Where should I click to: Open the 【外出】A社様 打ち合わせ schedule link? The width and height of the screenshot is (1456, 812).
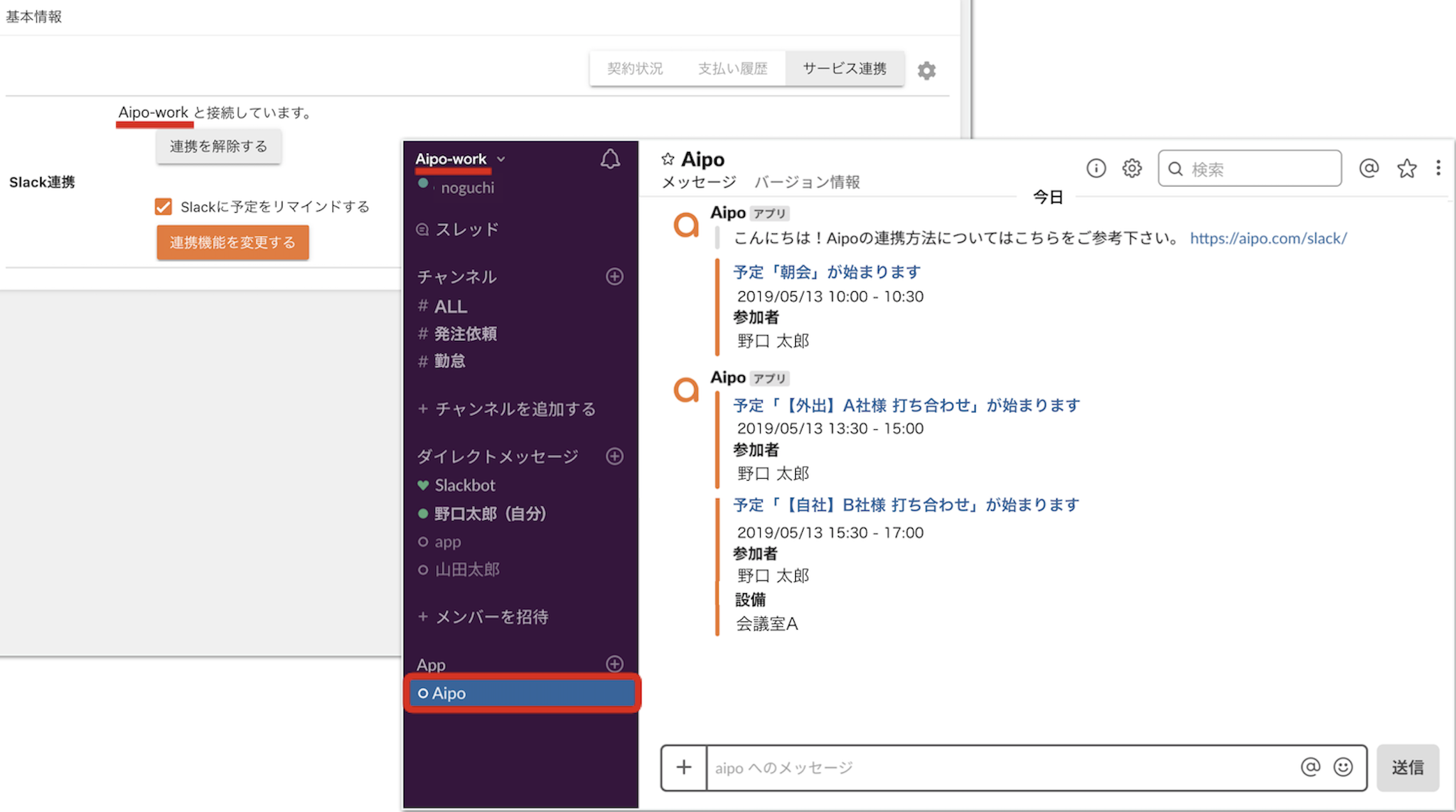(907, 405)
